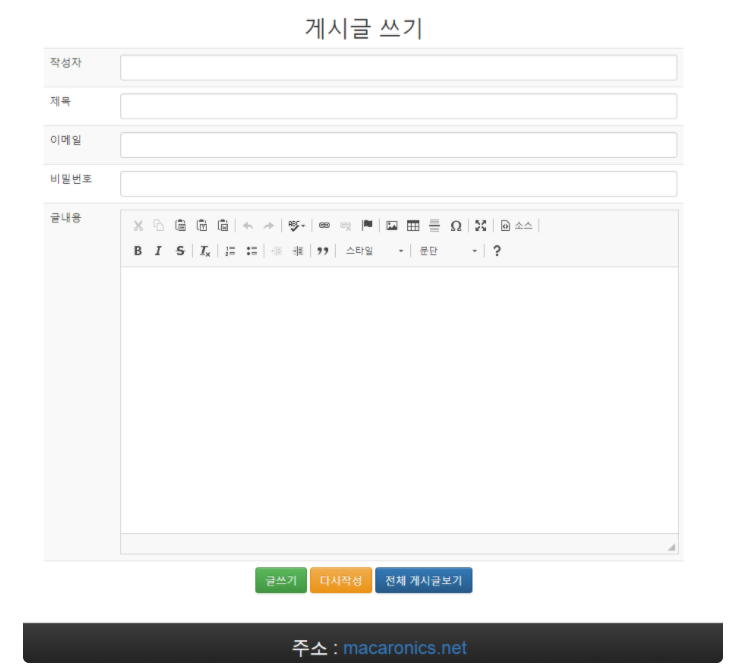Click the 이메일 email input field
730x671 pixels.
399,145
